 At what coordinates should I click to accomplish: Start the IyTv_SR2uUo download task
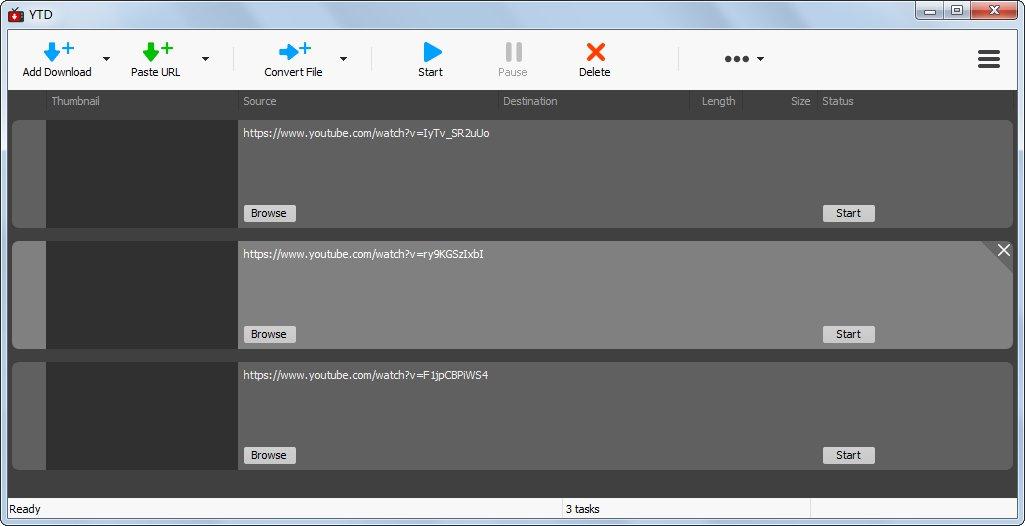click(x=849, y=213)
